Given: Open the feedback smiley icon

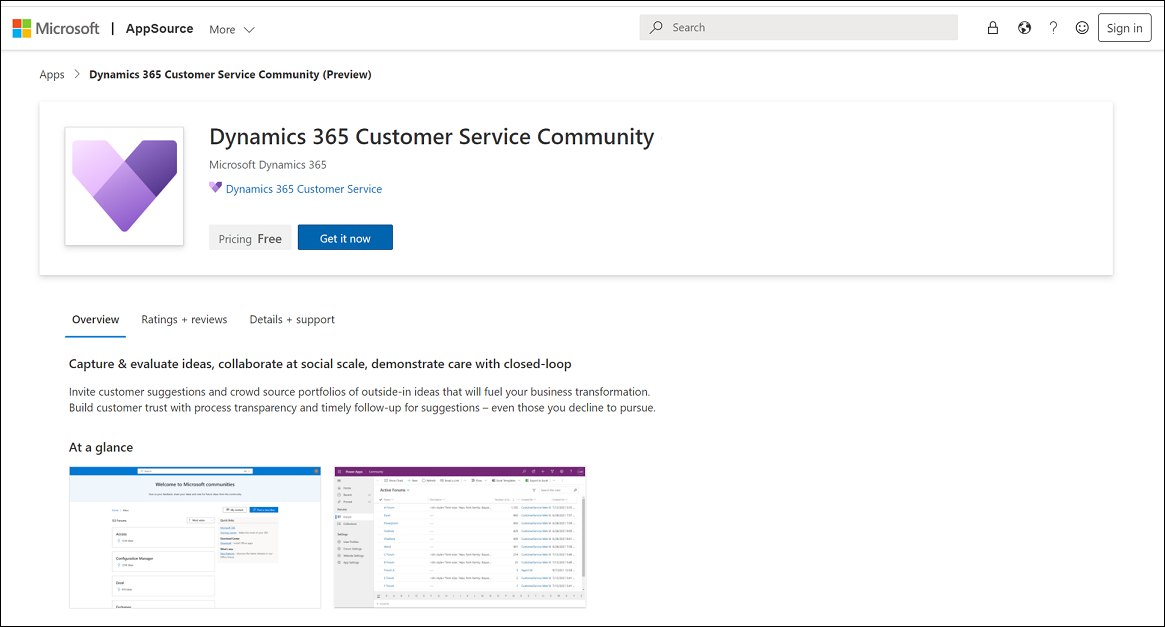Looking at the screenshot, I should (x=1082, y=27).
